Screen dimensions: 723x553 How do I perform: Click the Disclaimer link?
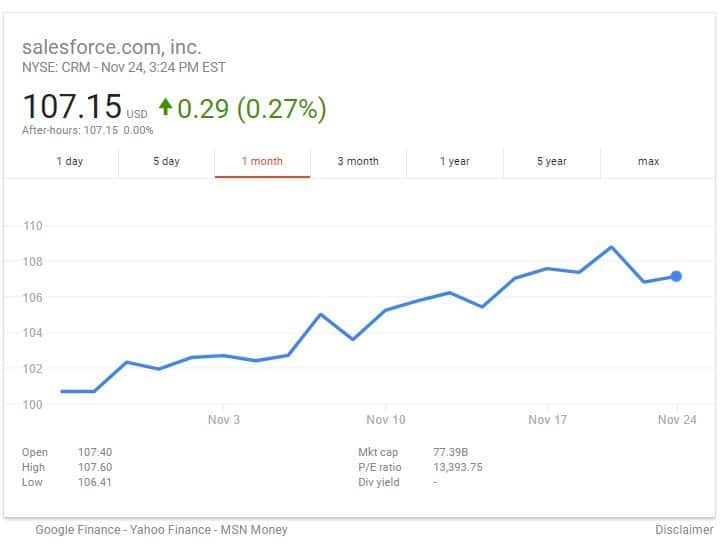click(683, 530)
